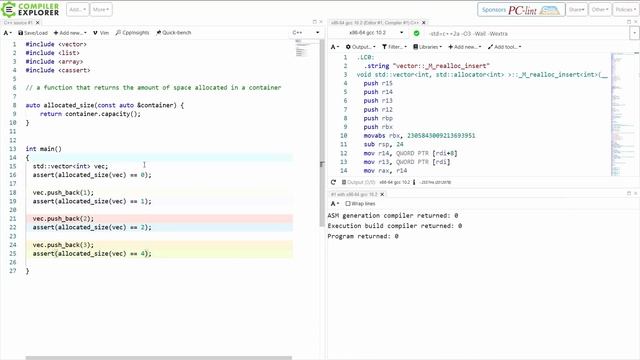Close the x86-64 gcc 10.2 compiler tab
The height and width of the screenshot is (360, 640).
(x=424, y=22)
